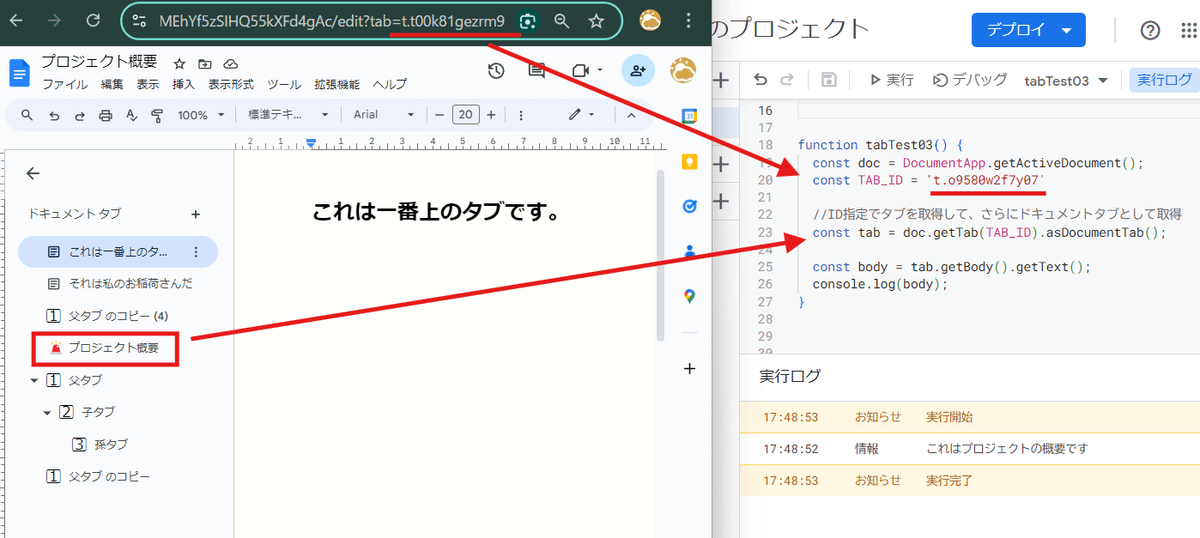Click the zoom magnifier in address bar
The height and width of the screenshot is (538, 1200).
click(562, 20)
